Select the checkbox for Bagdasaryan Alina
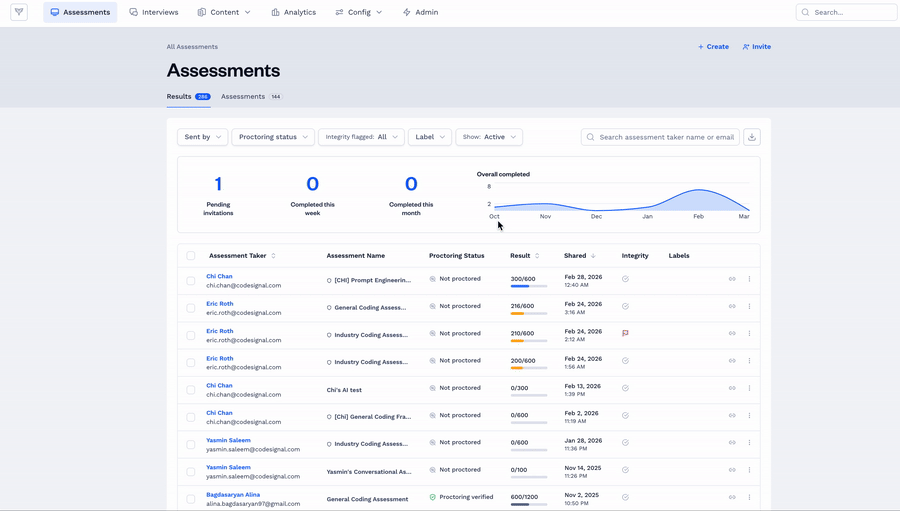The height and width of the screenshot is (511, 900). click(x=191, y=499)
